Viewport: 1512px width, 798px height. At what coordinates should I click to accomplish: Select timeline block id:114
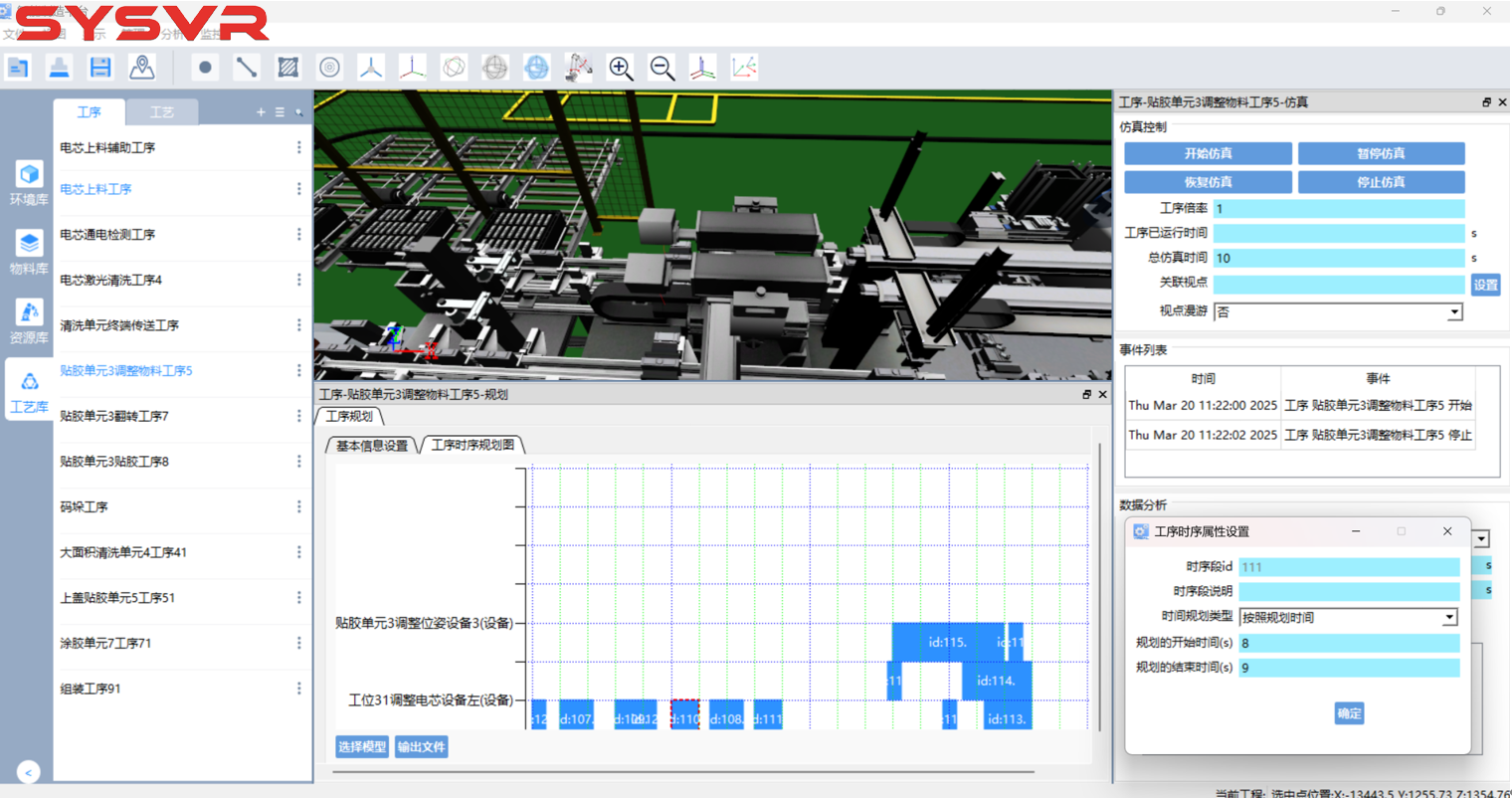pyautogui.click(x=996, y=681)
